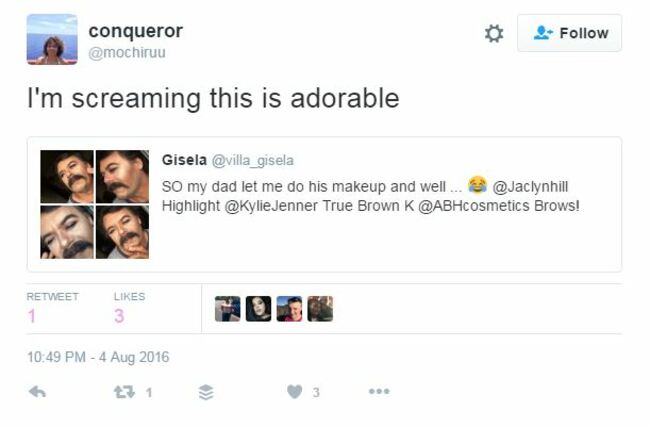Open the three-dot more options menu
This screenshot has width=650, height=427.
[x=379, y=391]
